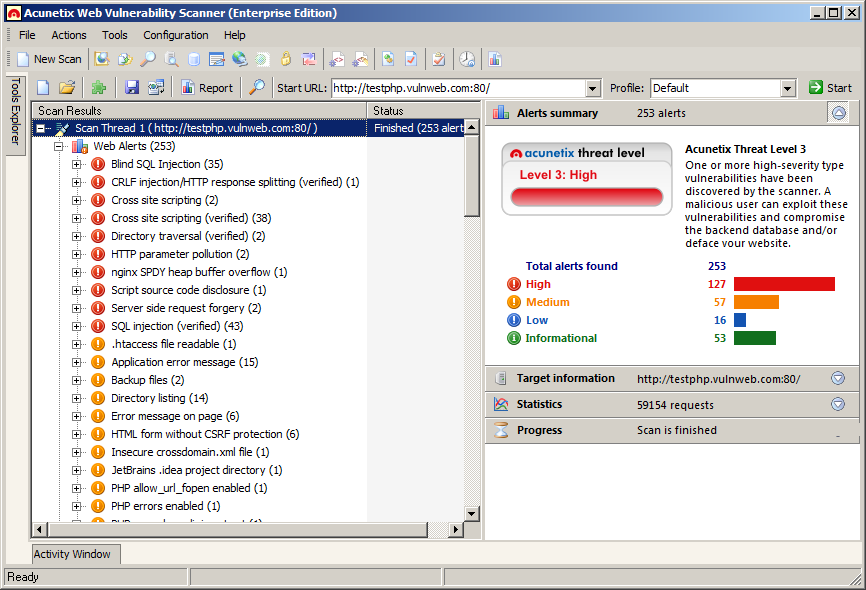The image size is (866, 590).
Task: Open the Scheduler clock icon
Action: (467, 59)
